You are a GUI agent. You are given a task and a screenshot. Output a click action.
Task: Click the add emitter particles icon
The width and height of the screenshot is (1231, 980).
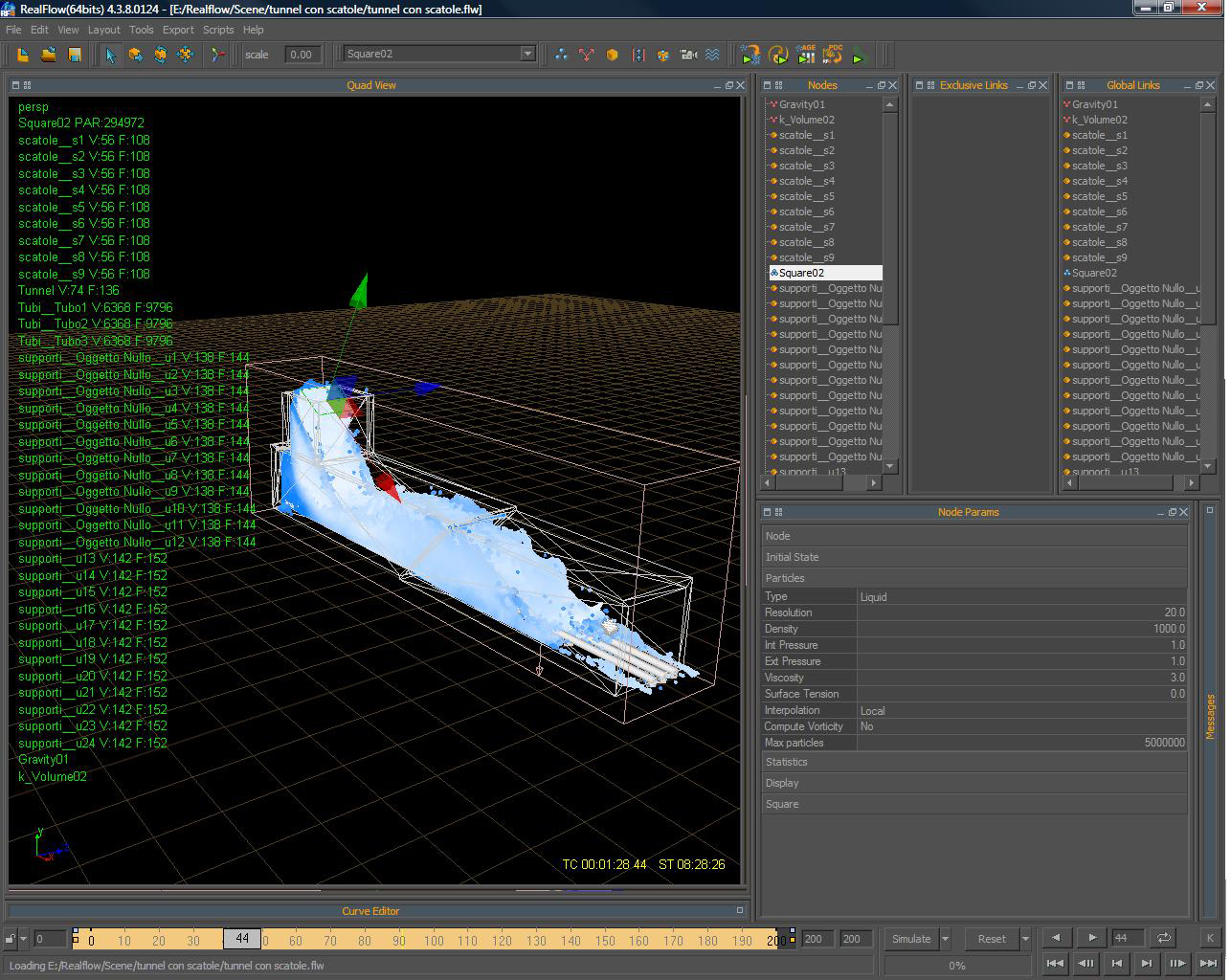561,55
